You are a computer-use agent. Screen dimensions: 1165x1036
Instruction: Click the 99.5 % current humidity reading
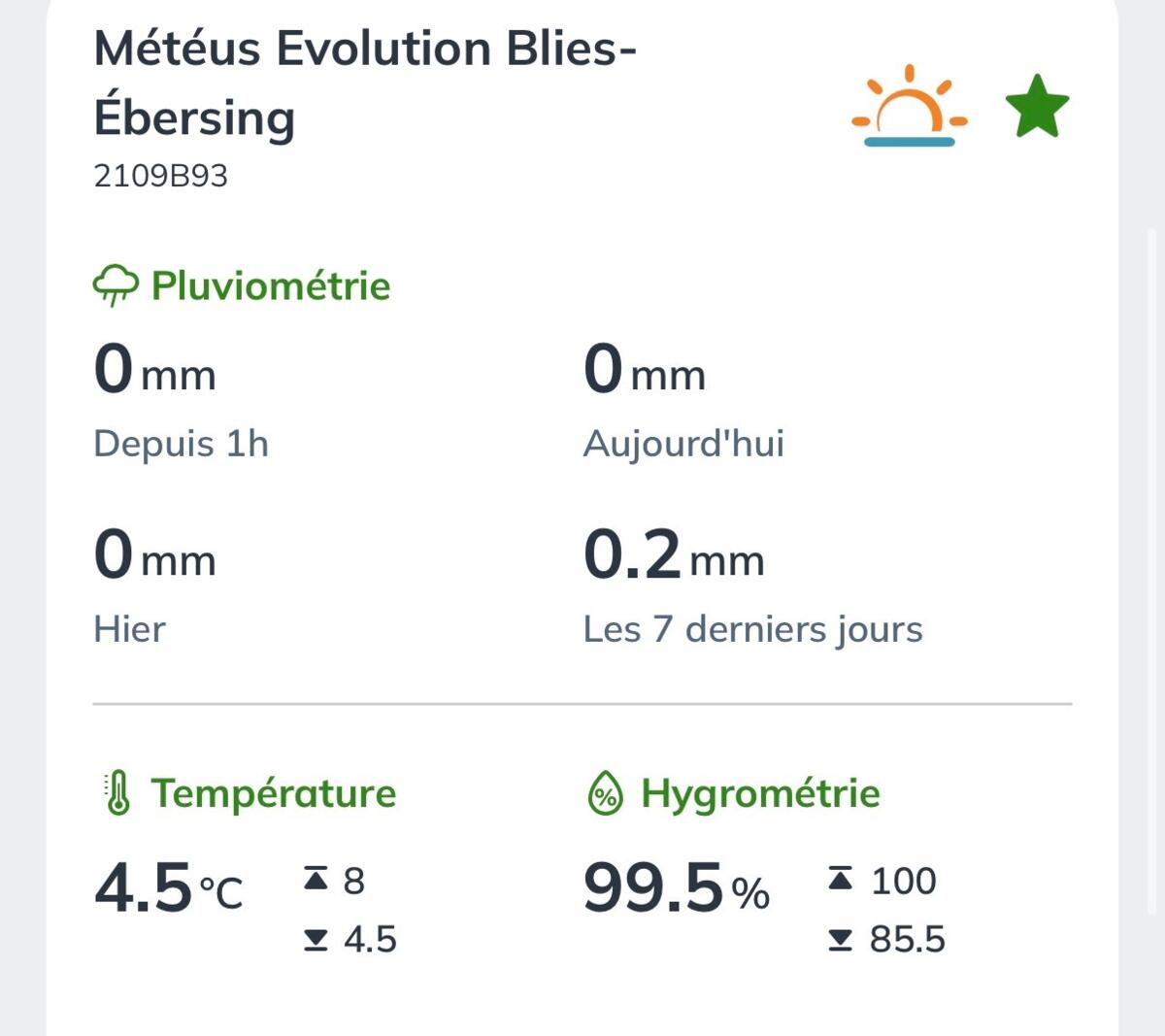[x=677, y=888]
